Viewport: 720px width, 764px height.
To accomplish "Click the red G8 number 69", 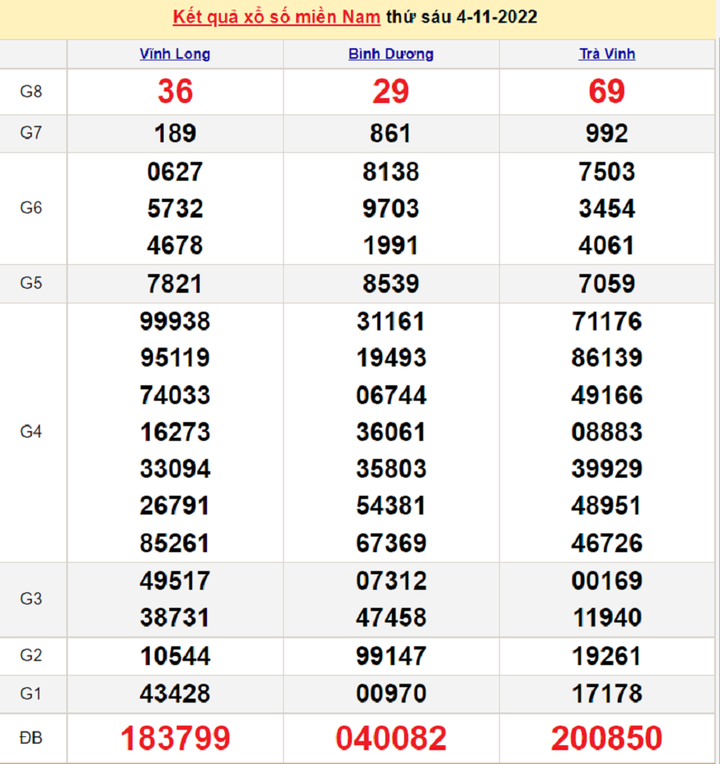I will point(607,92).
